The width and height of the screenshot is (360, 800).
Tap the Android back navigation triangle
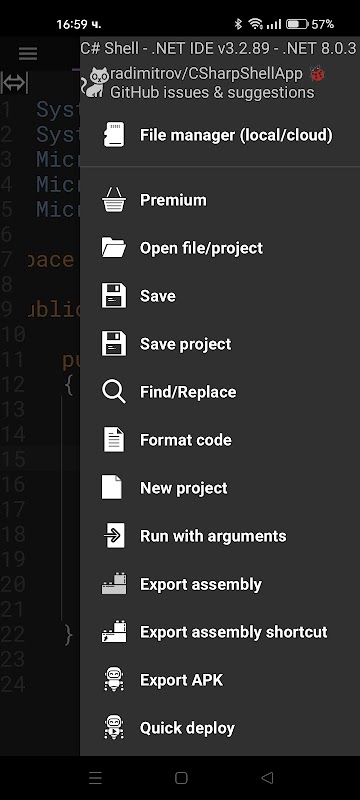pos(267,778)
